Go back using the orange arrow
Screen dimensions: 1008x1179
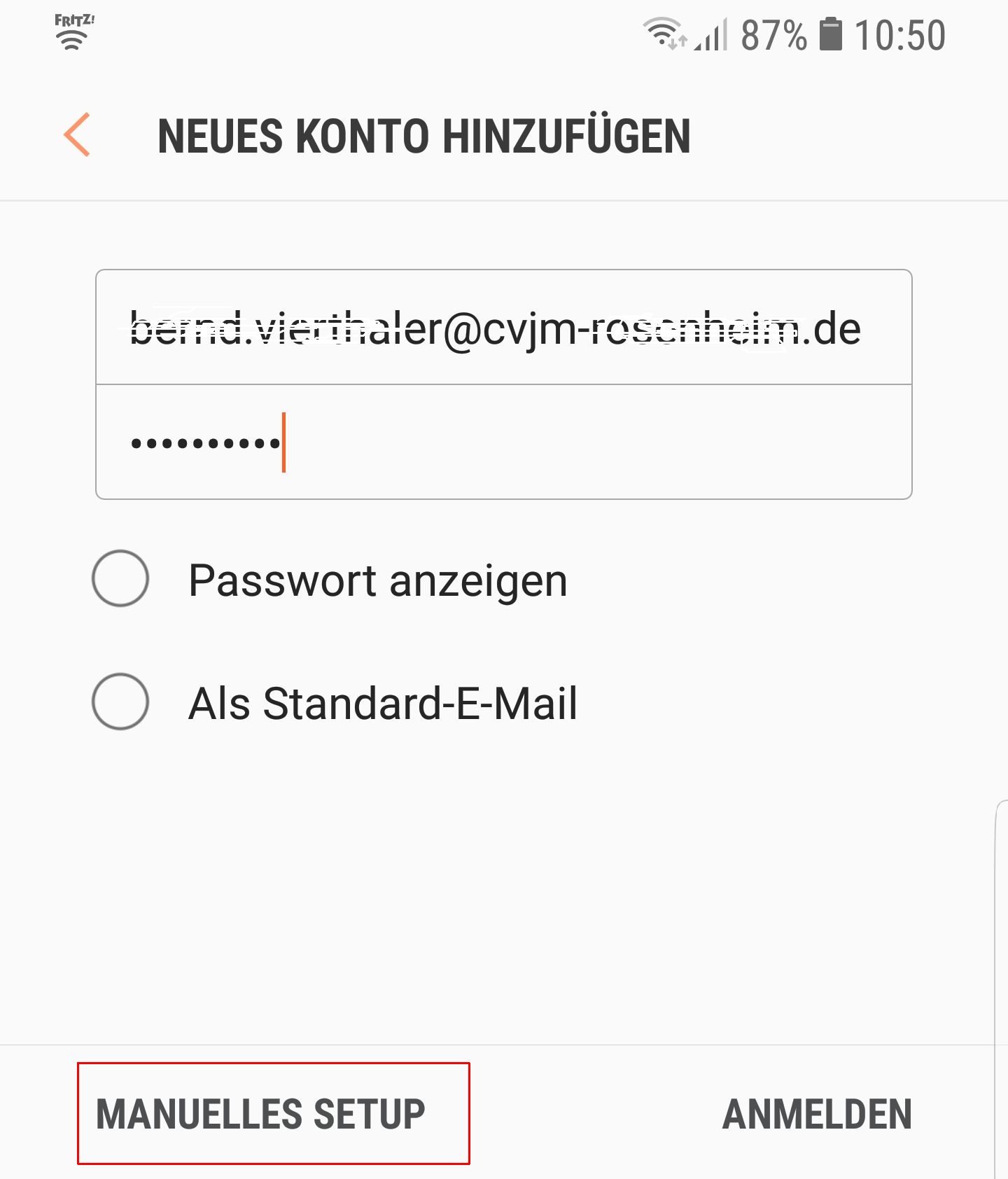coord(77,134)
